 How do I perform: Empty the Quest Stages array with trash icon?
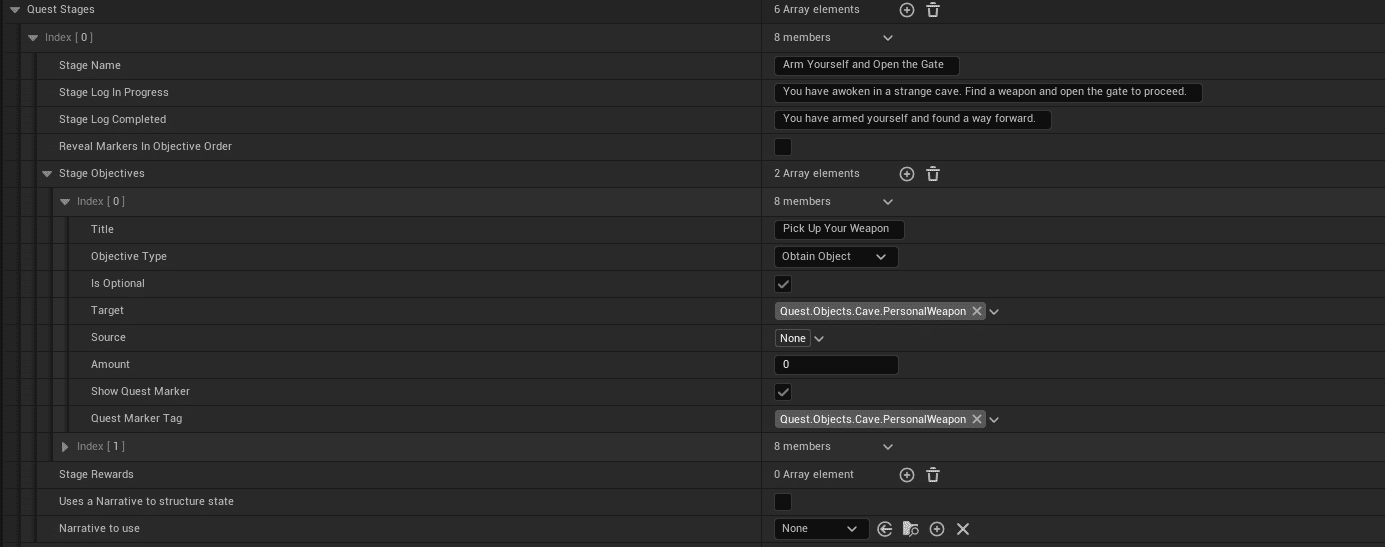point(932,10)
